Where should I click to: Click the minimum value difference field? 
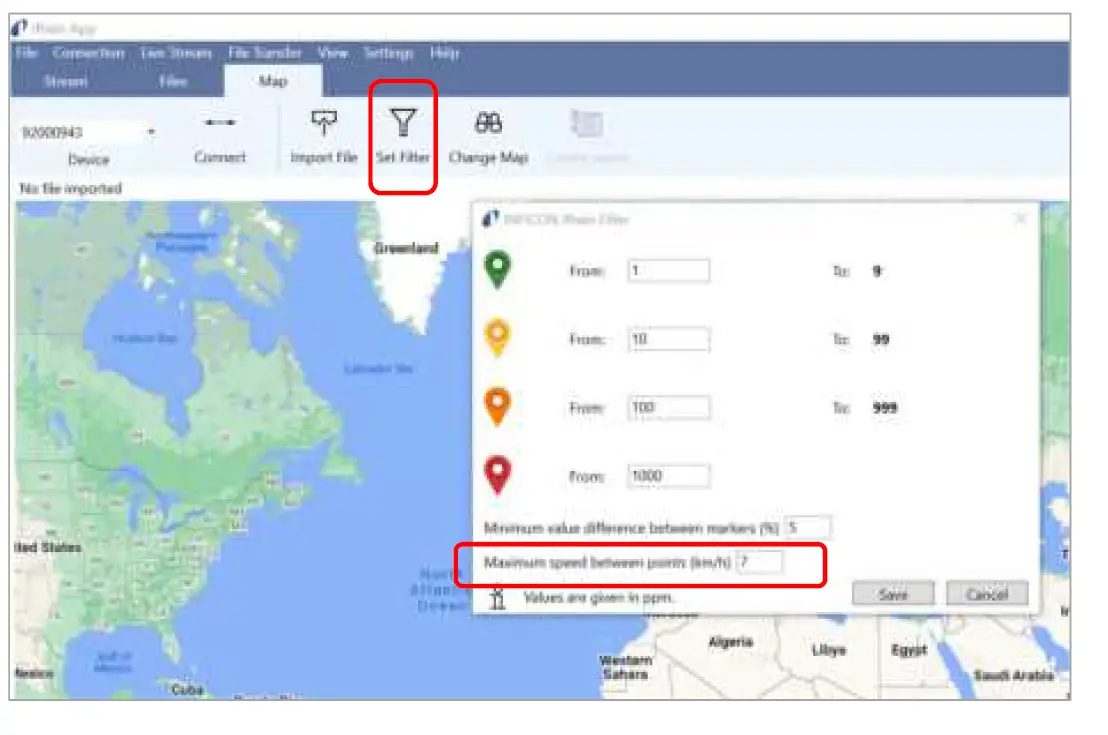pyautogui.click(x=808, y=527)
